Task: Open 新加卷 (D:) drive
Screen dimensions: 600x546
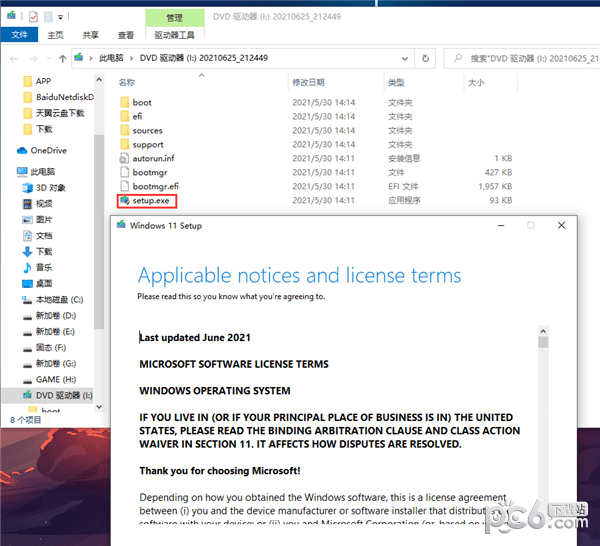Action: pyautogui.click(x=49, y=316)
